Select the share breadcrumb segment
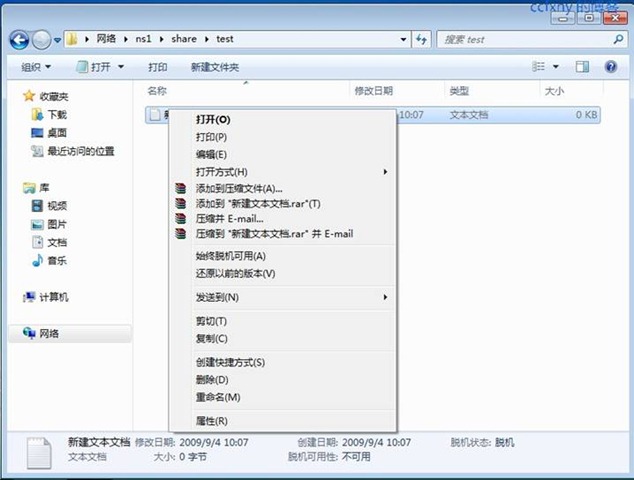The height and width of the screenshot is (480, 634). click(184, 39)
